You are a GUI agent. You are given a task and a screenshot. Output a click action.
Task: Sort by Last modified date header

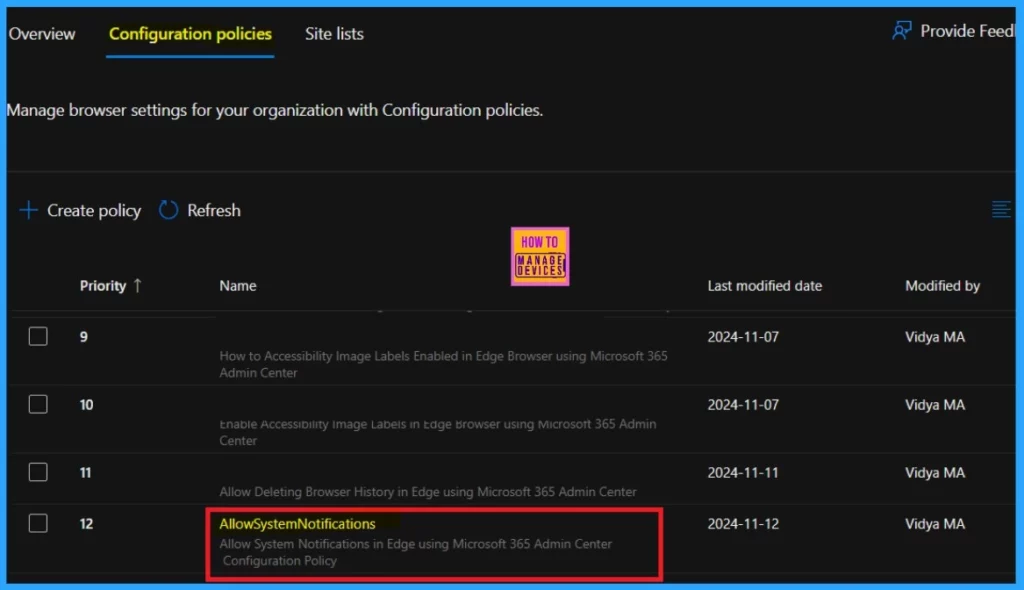click(765, 286)
